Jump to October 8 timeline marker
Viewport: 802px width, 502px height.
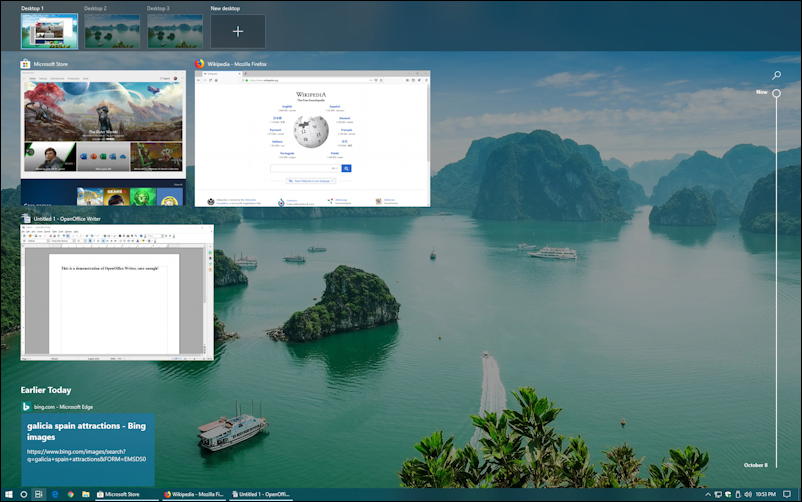[x=755, y=465]
